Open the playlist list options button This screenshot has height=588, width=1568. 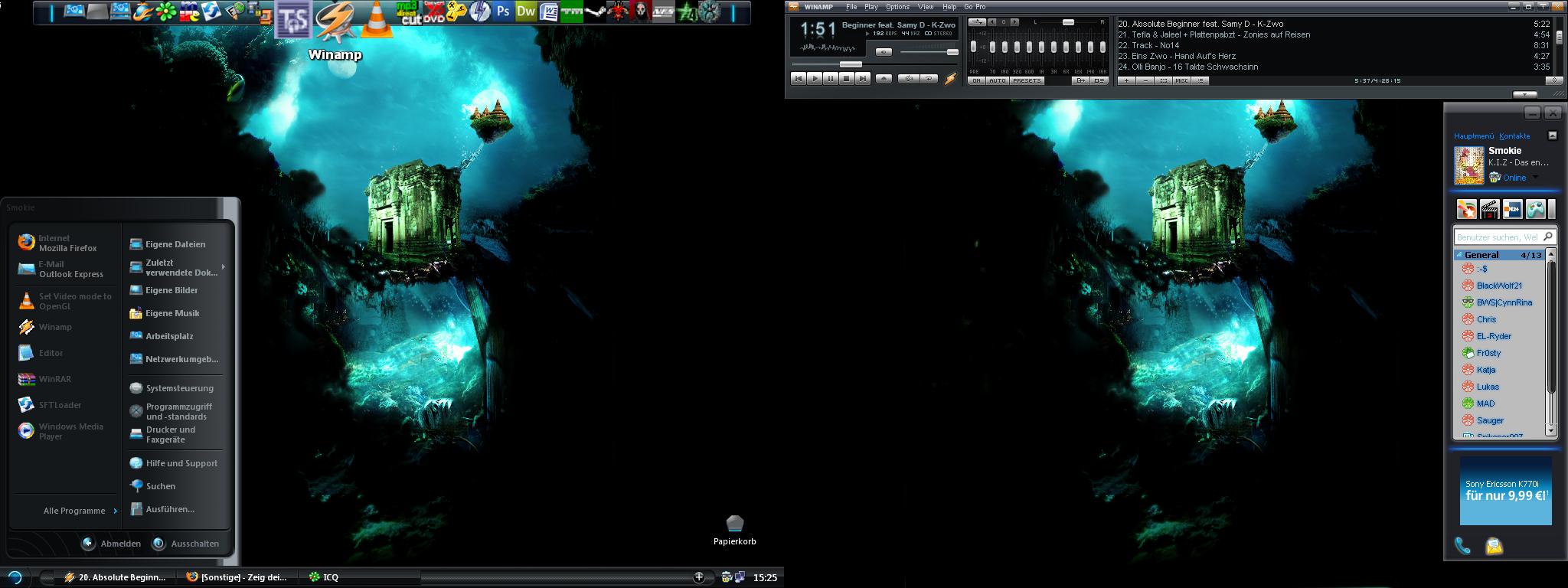[1200, 80]
